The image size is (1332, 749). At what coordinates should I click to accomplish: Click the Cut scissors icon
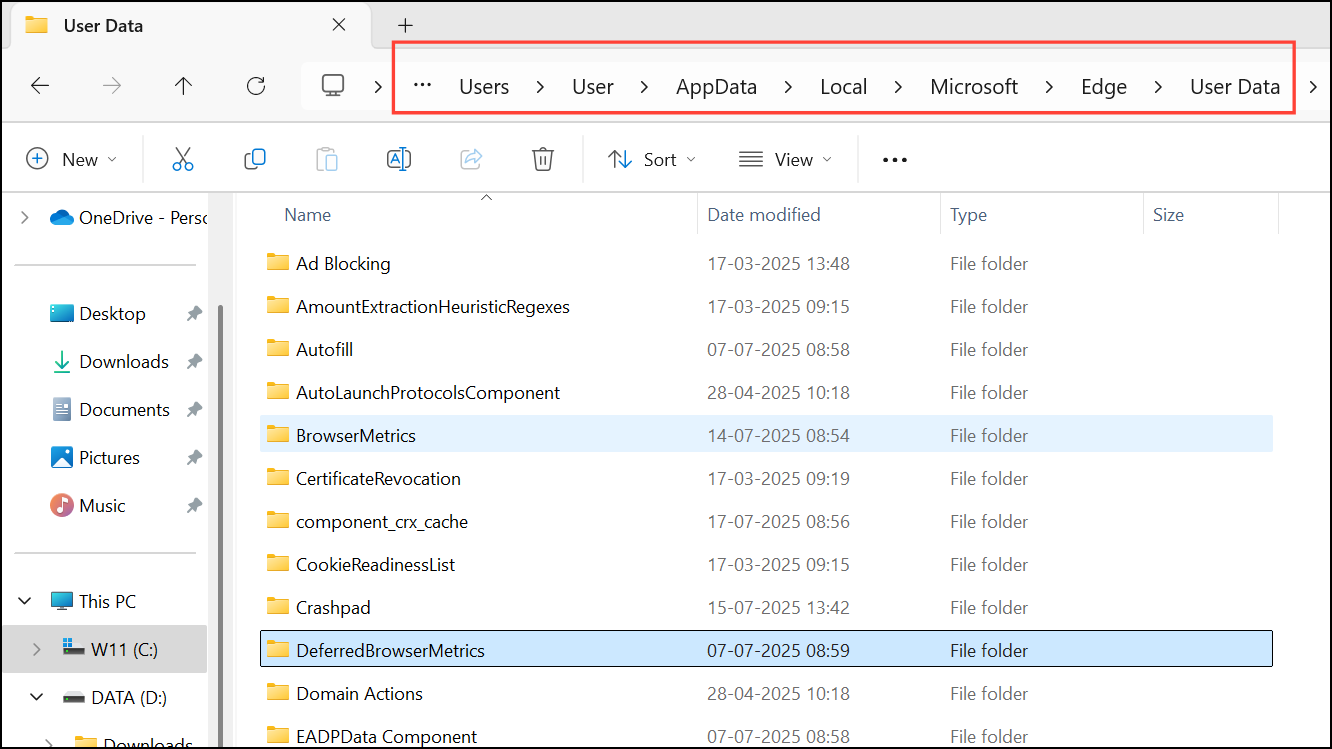[x=182, y=159]
